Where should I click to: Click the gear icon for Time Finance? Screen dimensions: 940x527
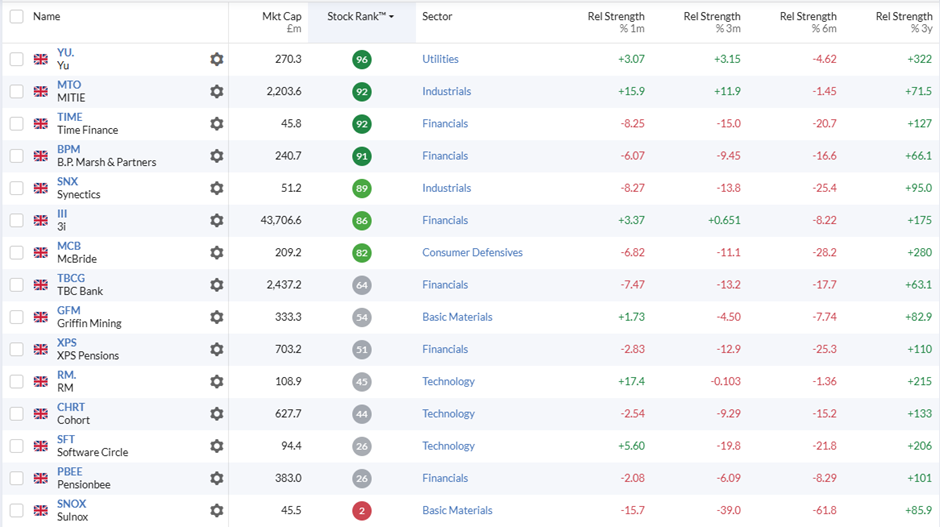pyautogui.click(x=216, y=124)
